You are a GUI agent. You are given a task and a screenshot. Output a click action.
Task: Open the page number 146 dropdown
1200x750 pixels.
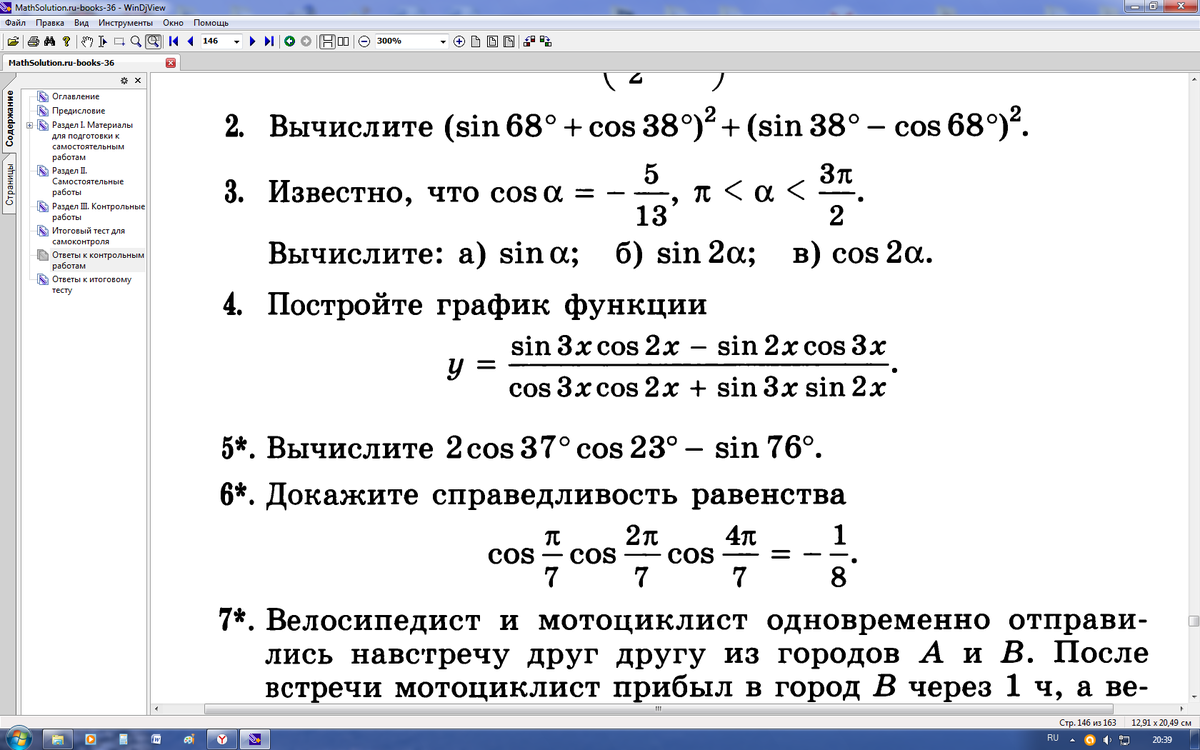237,42
